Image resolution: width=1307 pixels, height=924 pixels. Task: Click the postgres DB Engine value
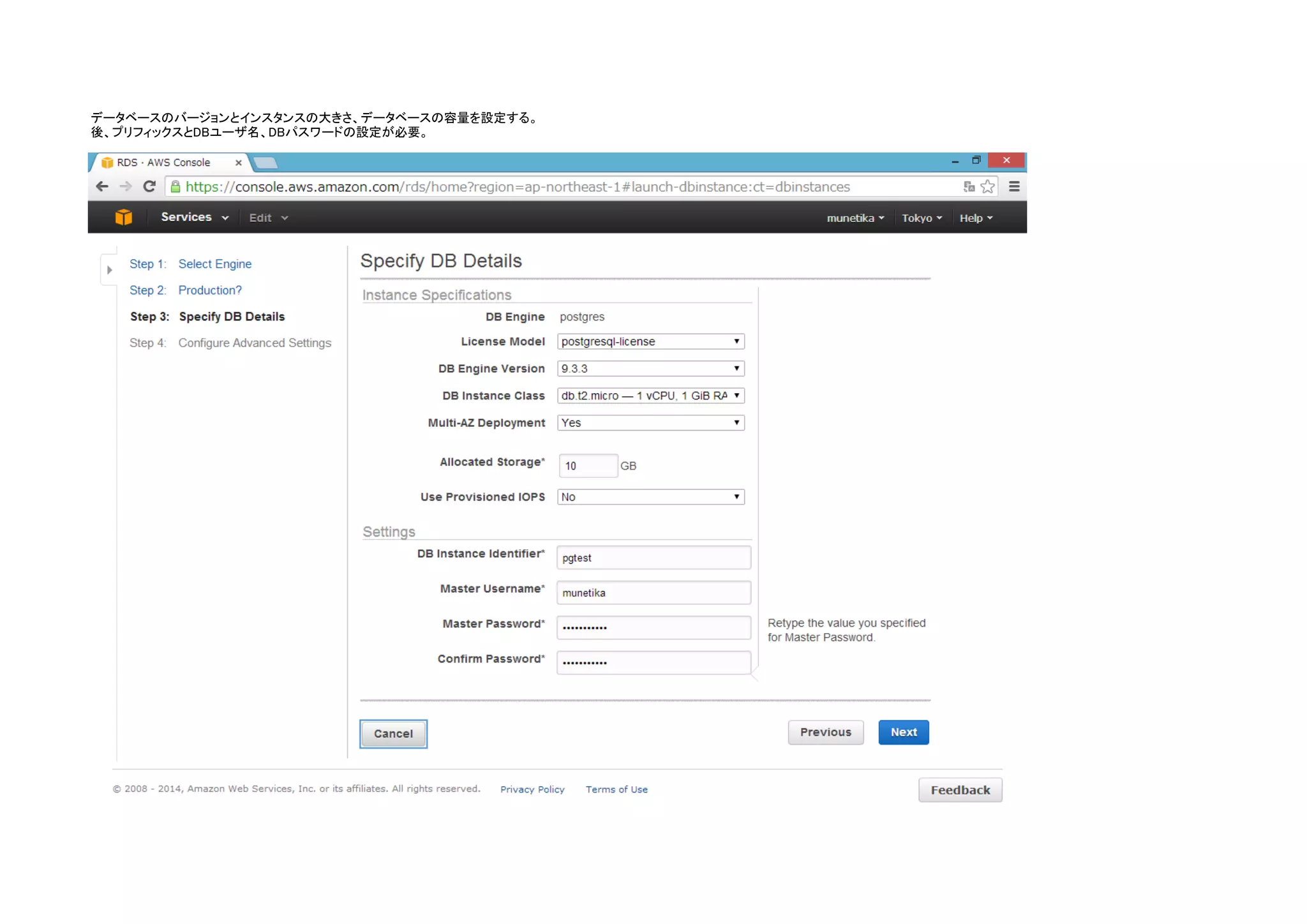pyautogui.click(x=582, y=317)
